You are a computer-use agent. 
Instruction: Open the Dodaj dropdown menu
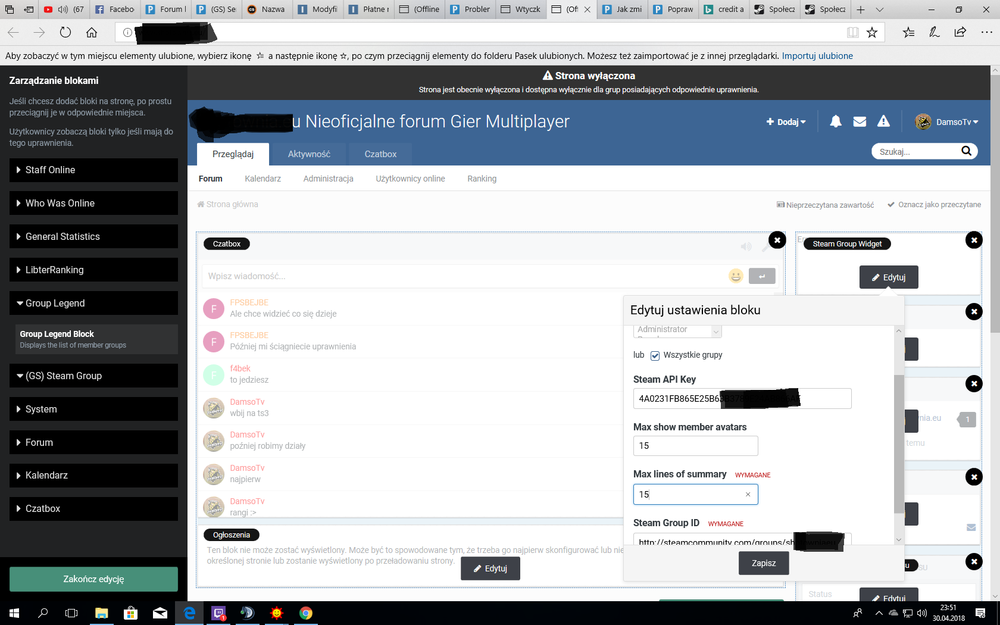click(x=786, y=122)
